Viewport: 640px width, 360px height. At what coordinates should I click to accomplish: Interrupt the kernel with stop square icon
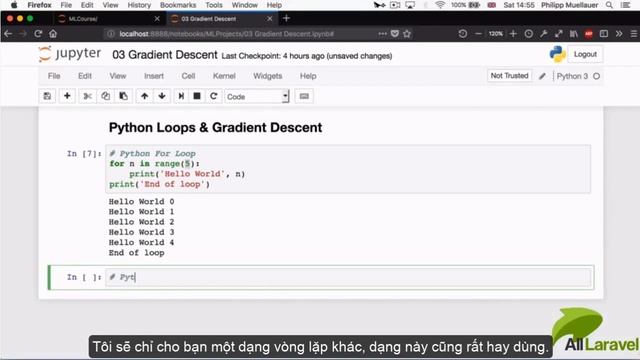[197, 96]
